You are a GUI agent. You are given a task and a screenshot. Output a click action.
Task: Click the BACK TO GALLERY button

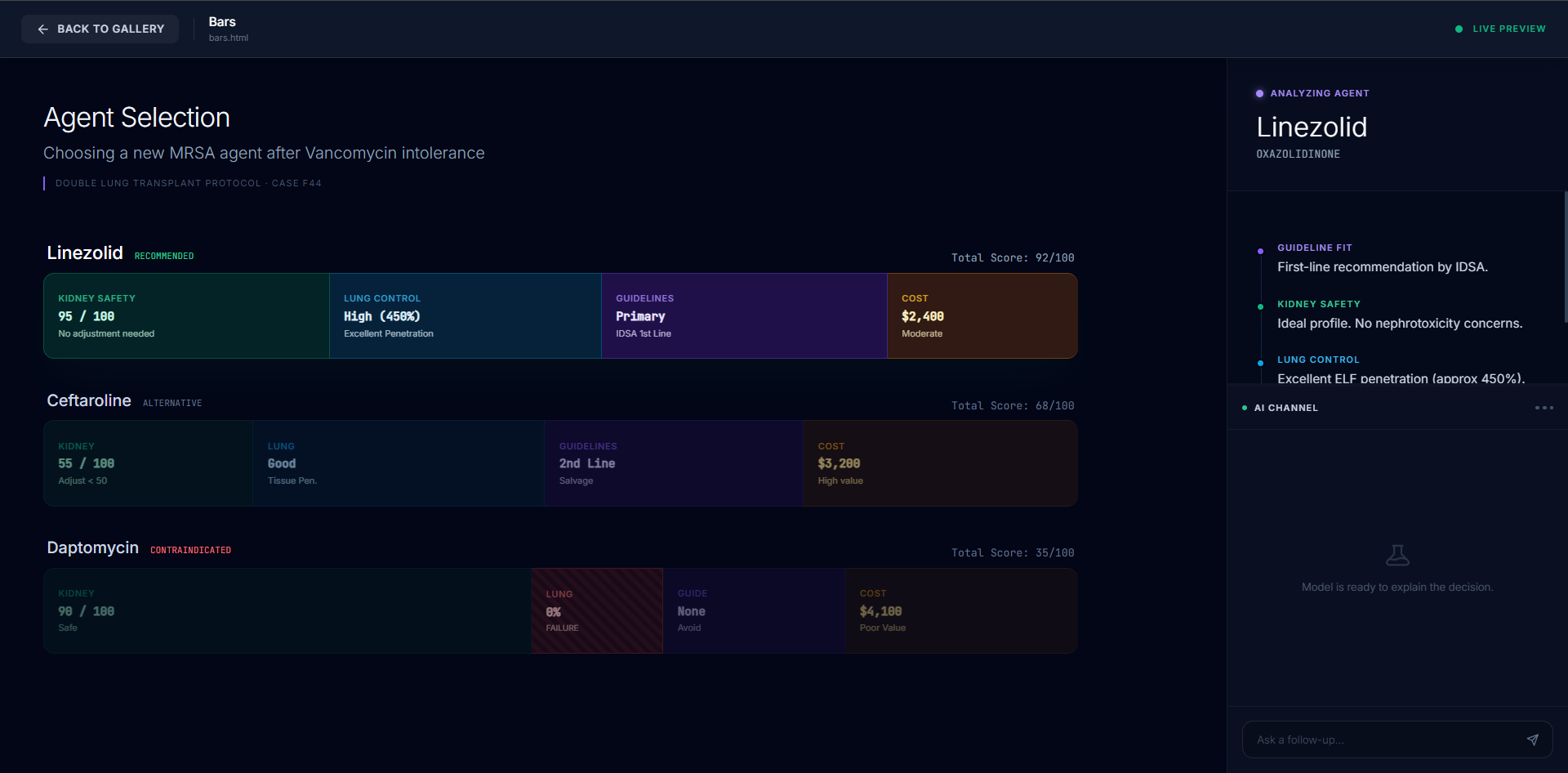(100, 29)
